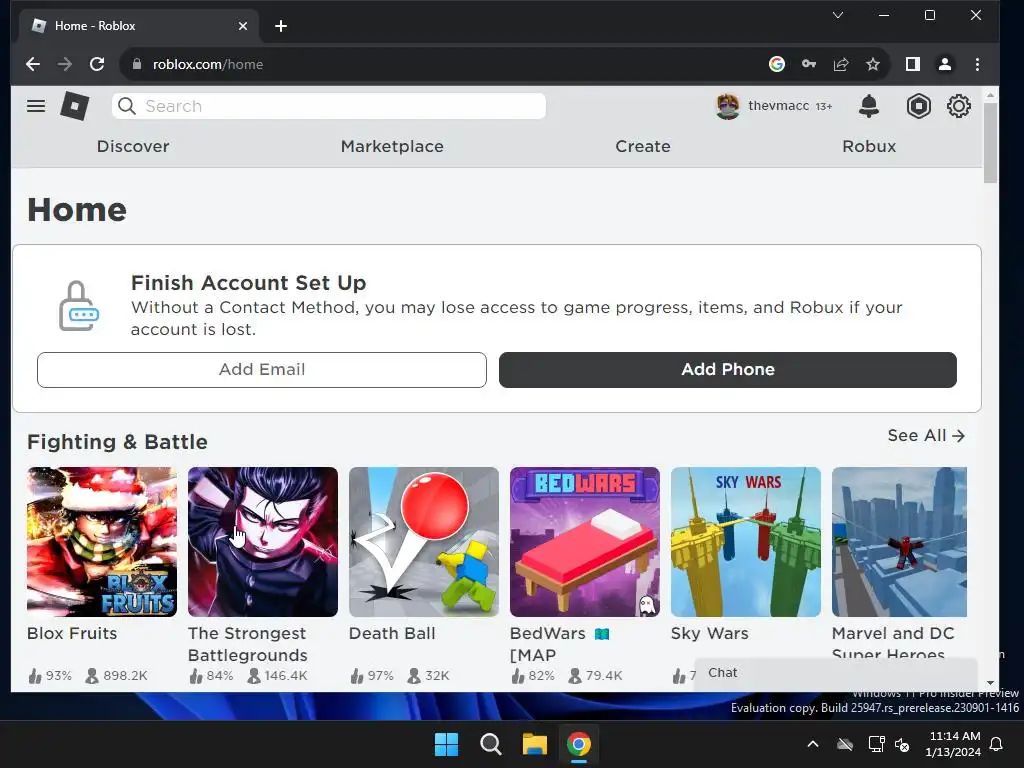Open the Chat panel
Screen dimensions: 1024x768
pyautogui.click(x=835, y=673)
